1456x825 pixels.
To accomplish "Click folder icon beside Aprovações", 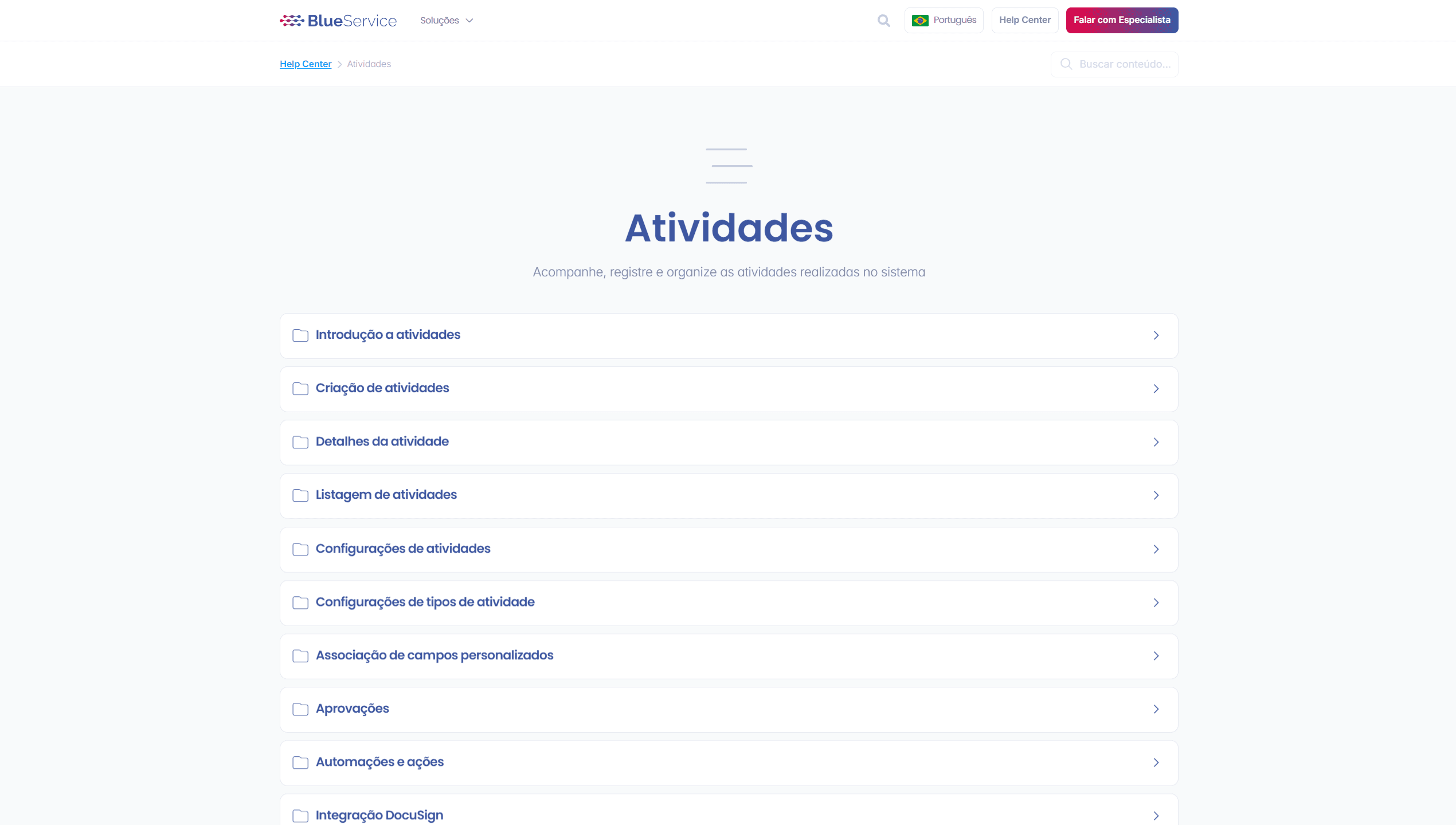I will 300,709.
